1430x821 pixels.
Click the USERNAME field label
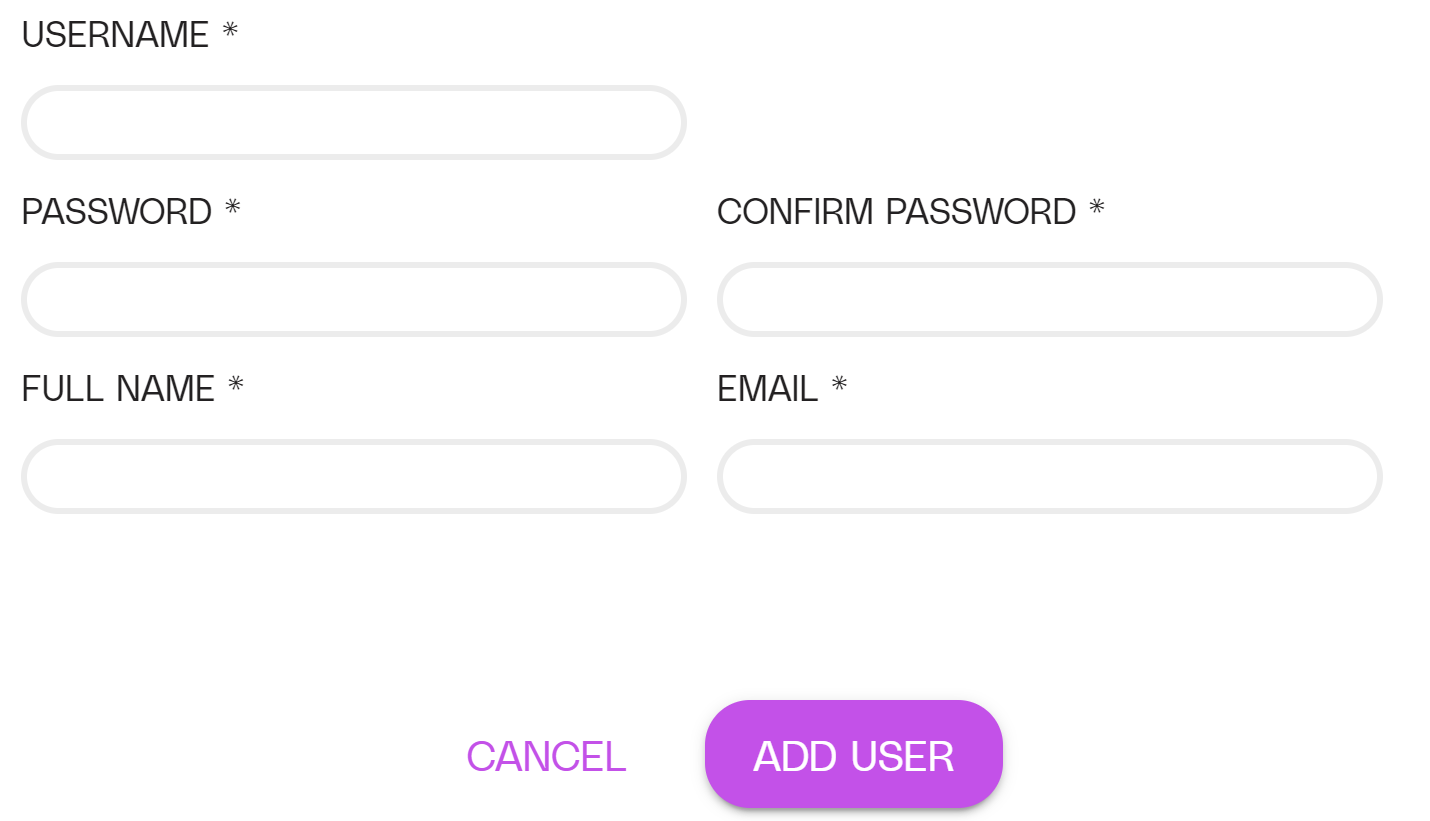point(115,35)
